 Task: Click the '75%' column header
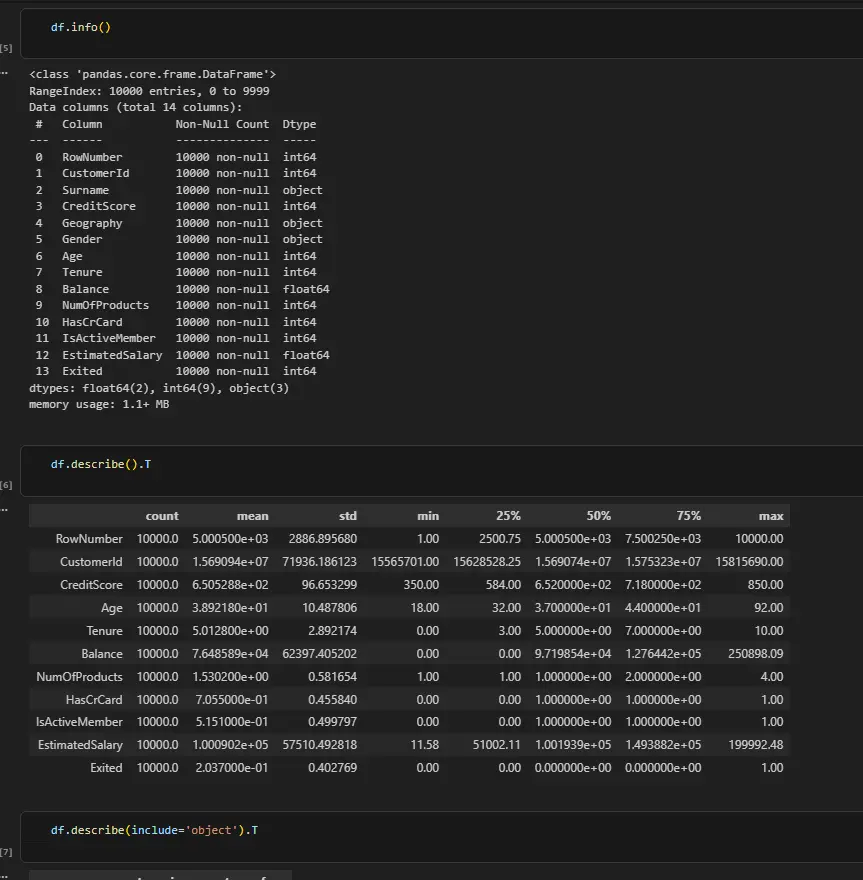pyautogui.click(x=688, y=516)
